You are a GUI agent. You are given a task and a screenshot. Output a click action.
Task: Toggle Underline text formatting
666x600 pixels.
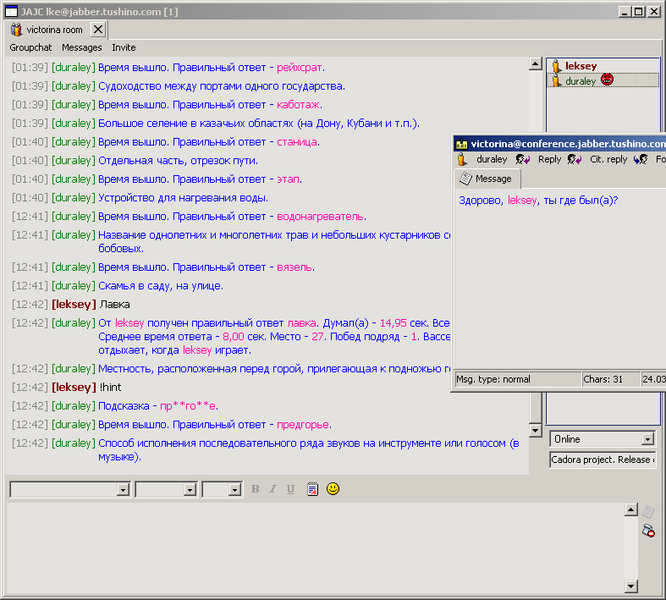tap(290, 489)
